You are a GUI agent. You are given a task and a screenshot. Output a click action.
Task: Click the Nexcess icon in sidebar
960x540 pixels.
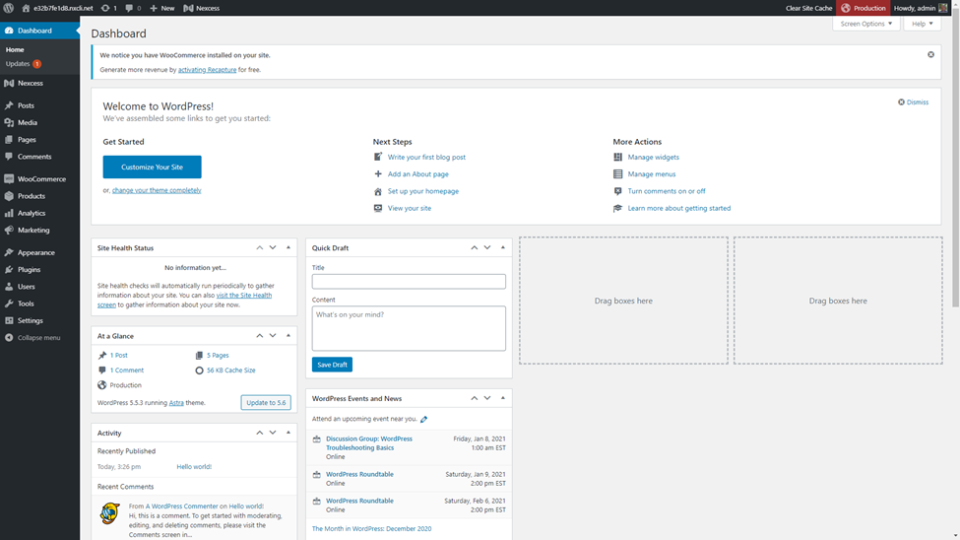[9, 83]
